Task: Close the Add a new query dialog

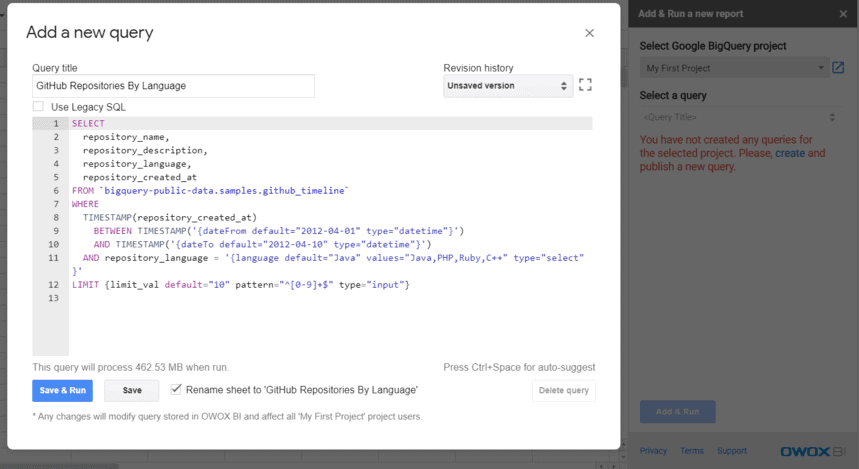Action: tap(589, 33)
